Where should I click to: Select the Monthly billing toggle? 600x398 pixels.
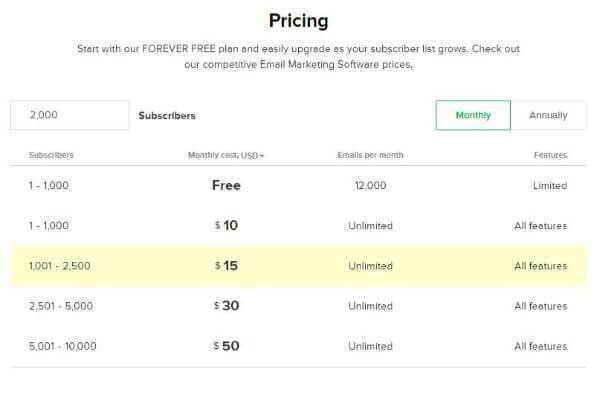[x=473, y=115]
